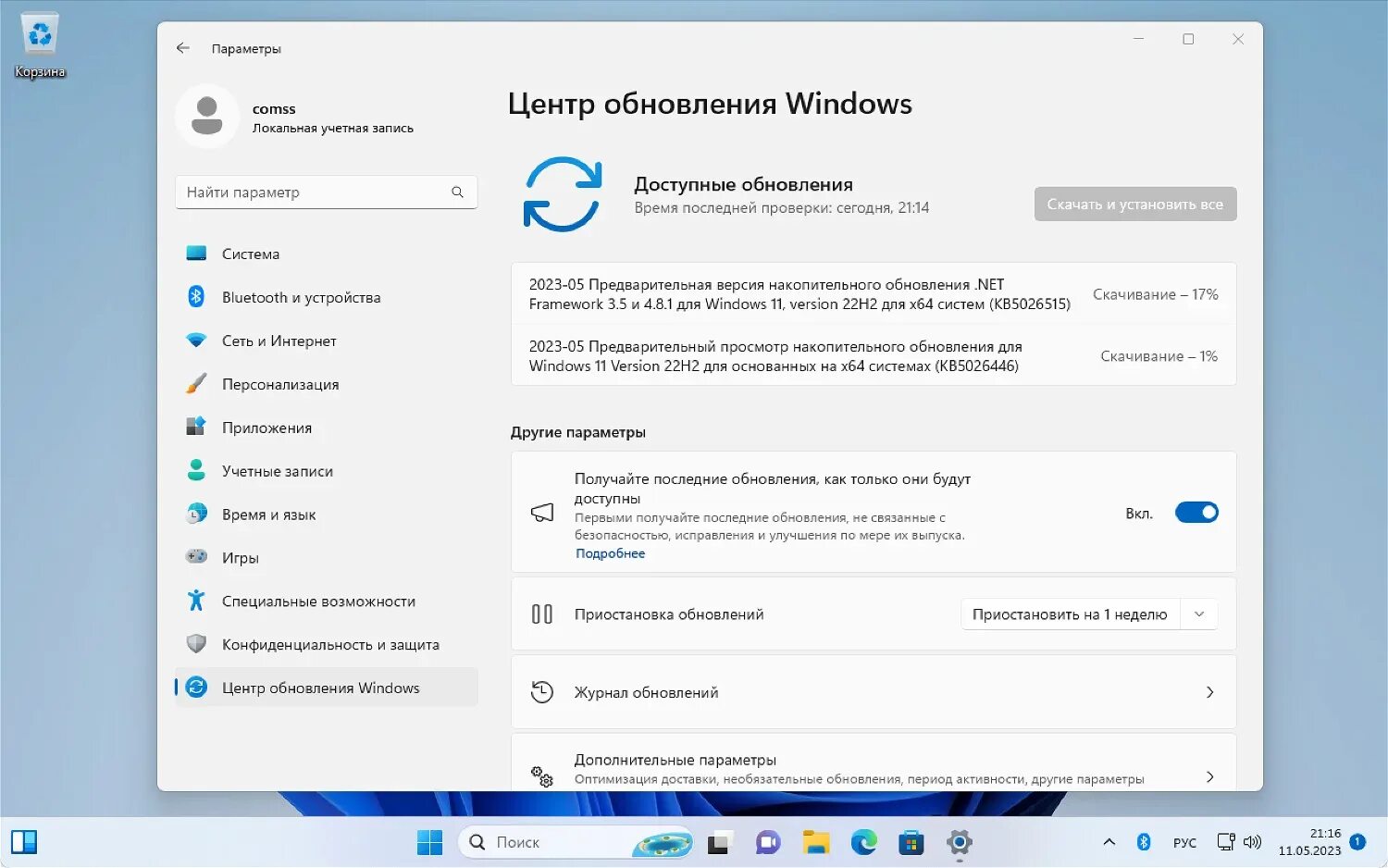Screen dimensions: 1388x868
Task: Click the search magnifier in Найти параметр
Action: 457,192
